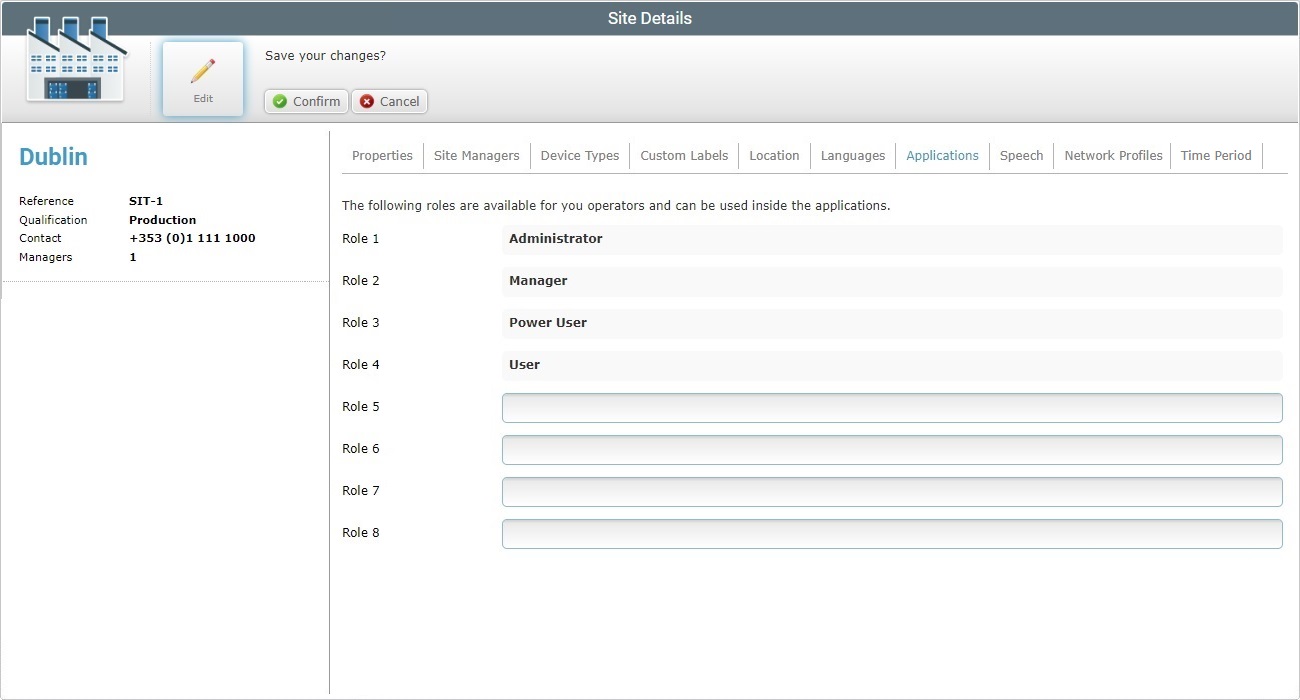Click the Role 1 Administrator field
This screenshot has height=700, width=1300.
890,239
